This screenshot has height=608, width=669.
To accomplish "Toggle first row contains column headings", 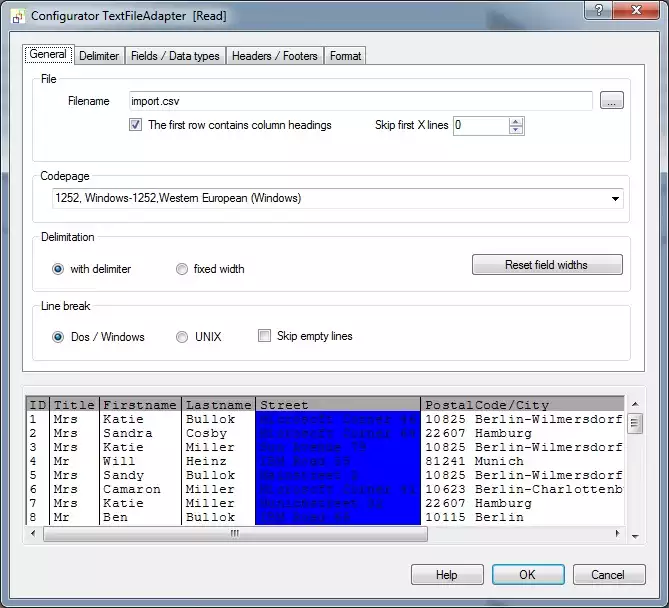I will point(136,125).
